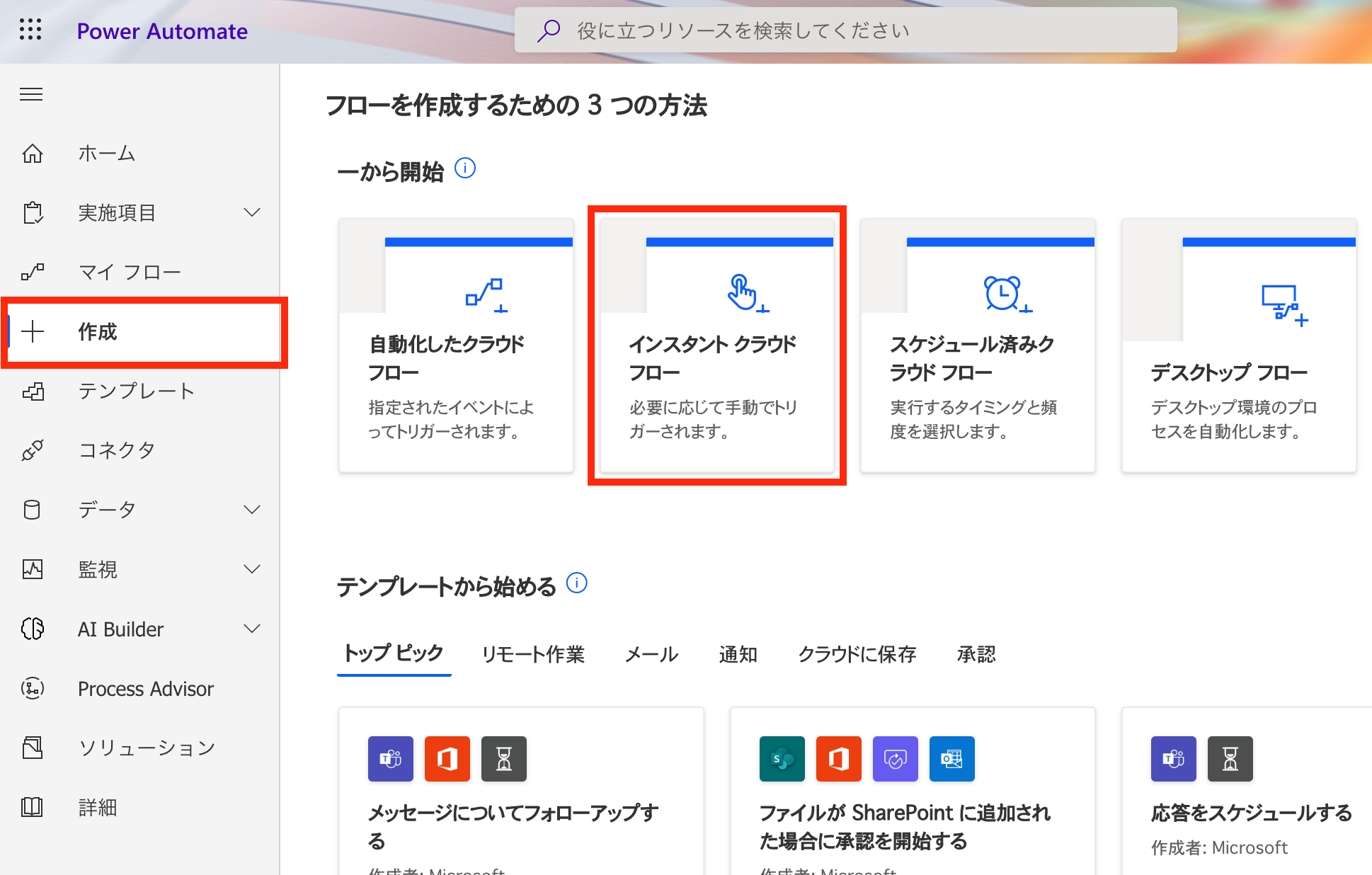This screenshot has height=875, width=1372.
Task: Click the clipboard icon for 実施項目
Action: point(33,212)
